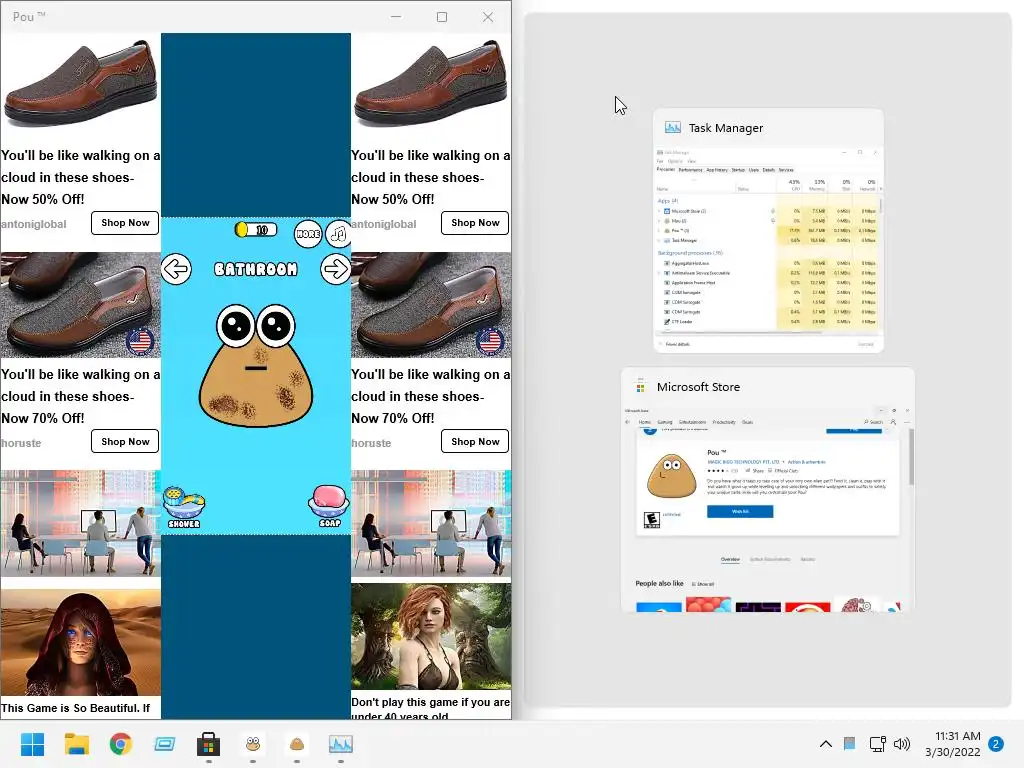Click Shop Now on right antoniglobal ad
The image size is (1024, 768).
475,223
